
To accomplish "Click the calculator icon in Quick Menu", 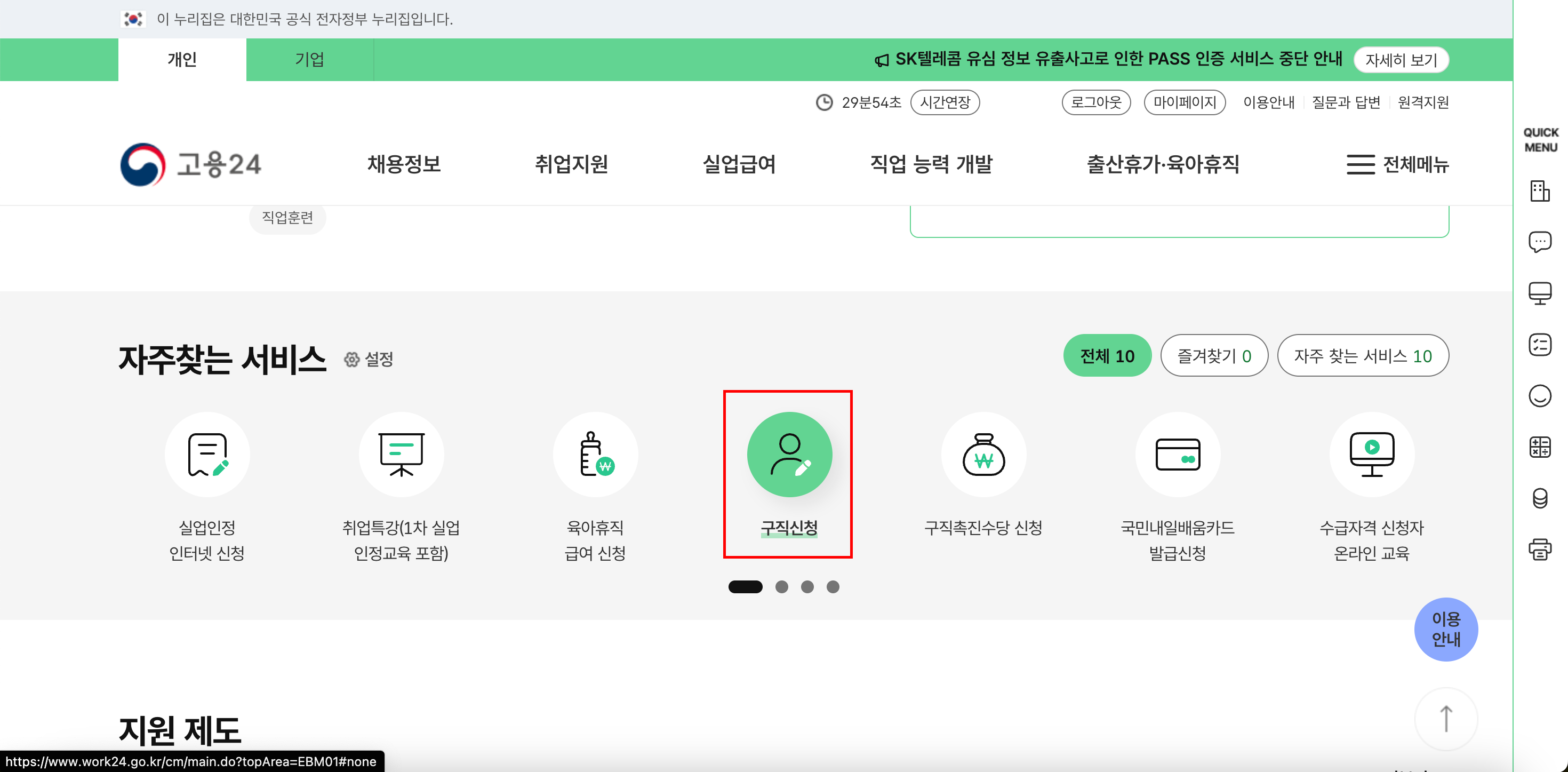I will point(1540,447).
